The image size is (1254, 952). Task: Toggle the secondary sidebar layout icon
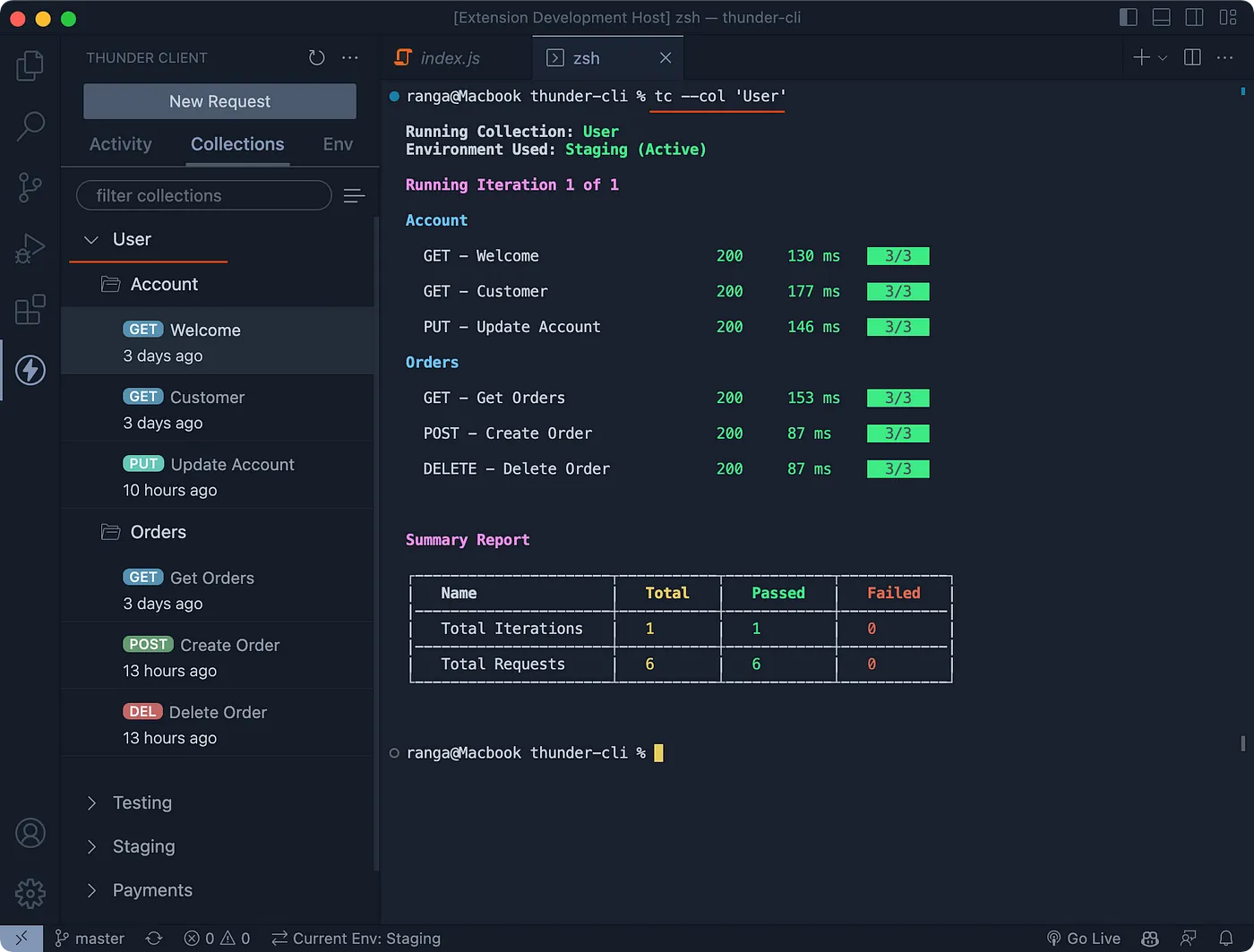(x=1194, y=17)
